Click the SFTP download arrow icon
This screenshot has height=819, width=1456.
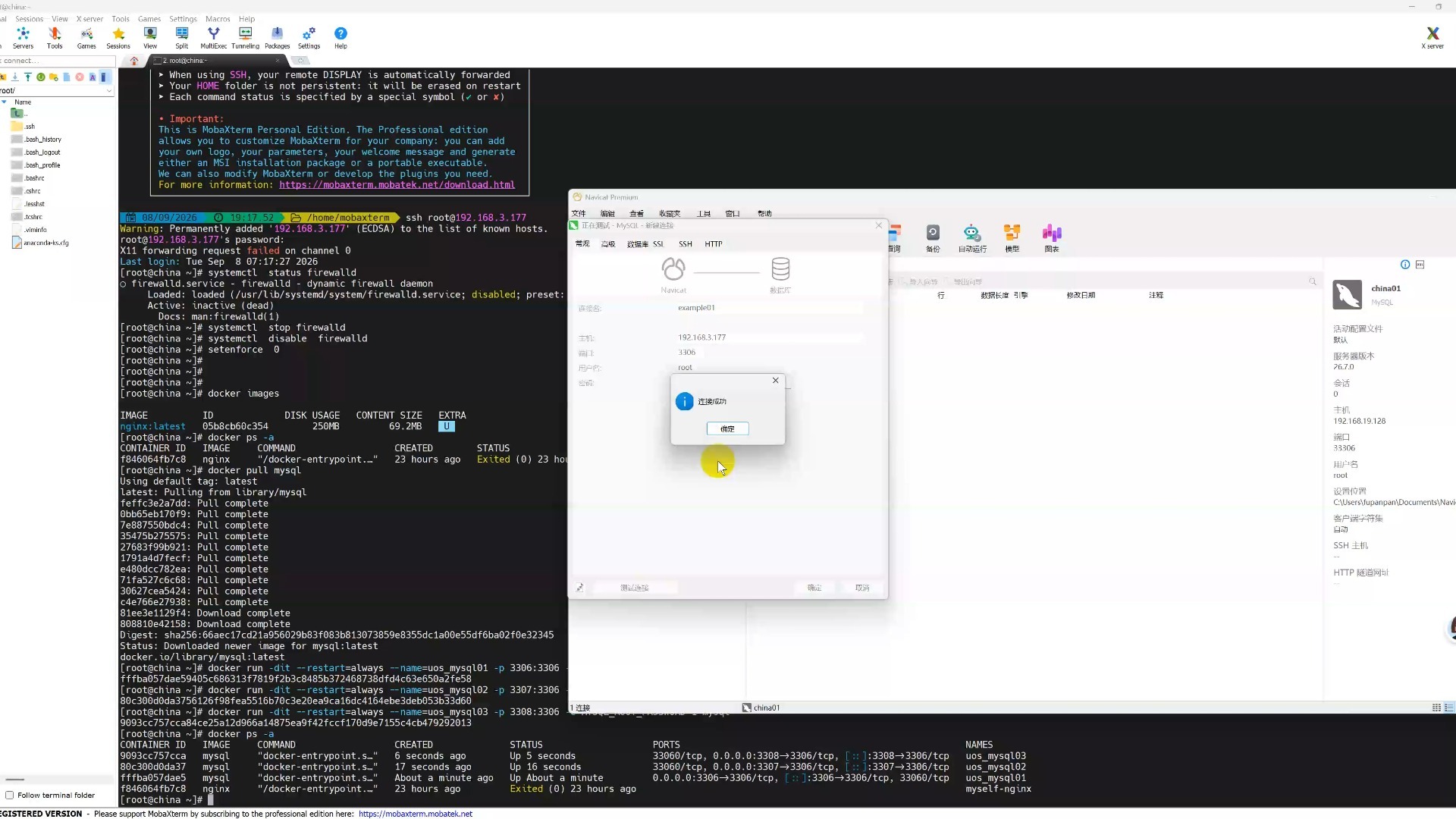[x=15, y=77]
